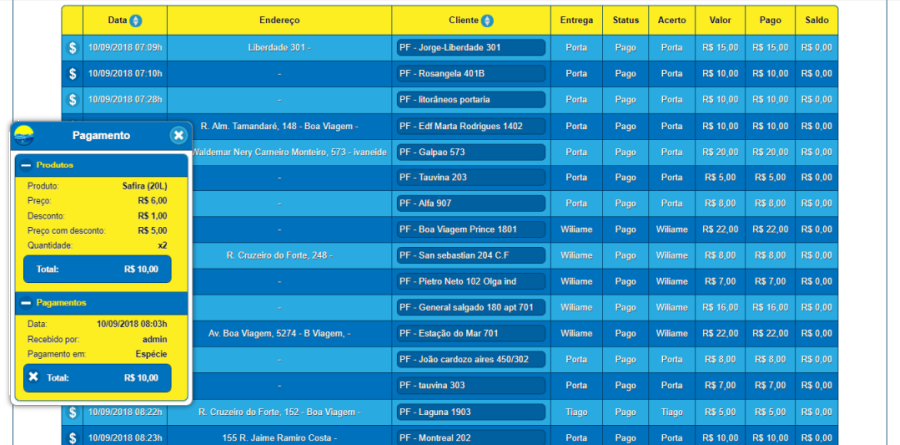Collapse the Pagamentos section

click(25, 302)
